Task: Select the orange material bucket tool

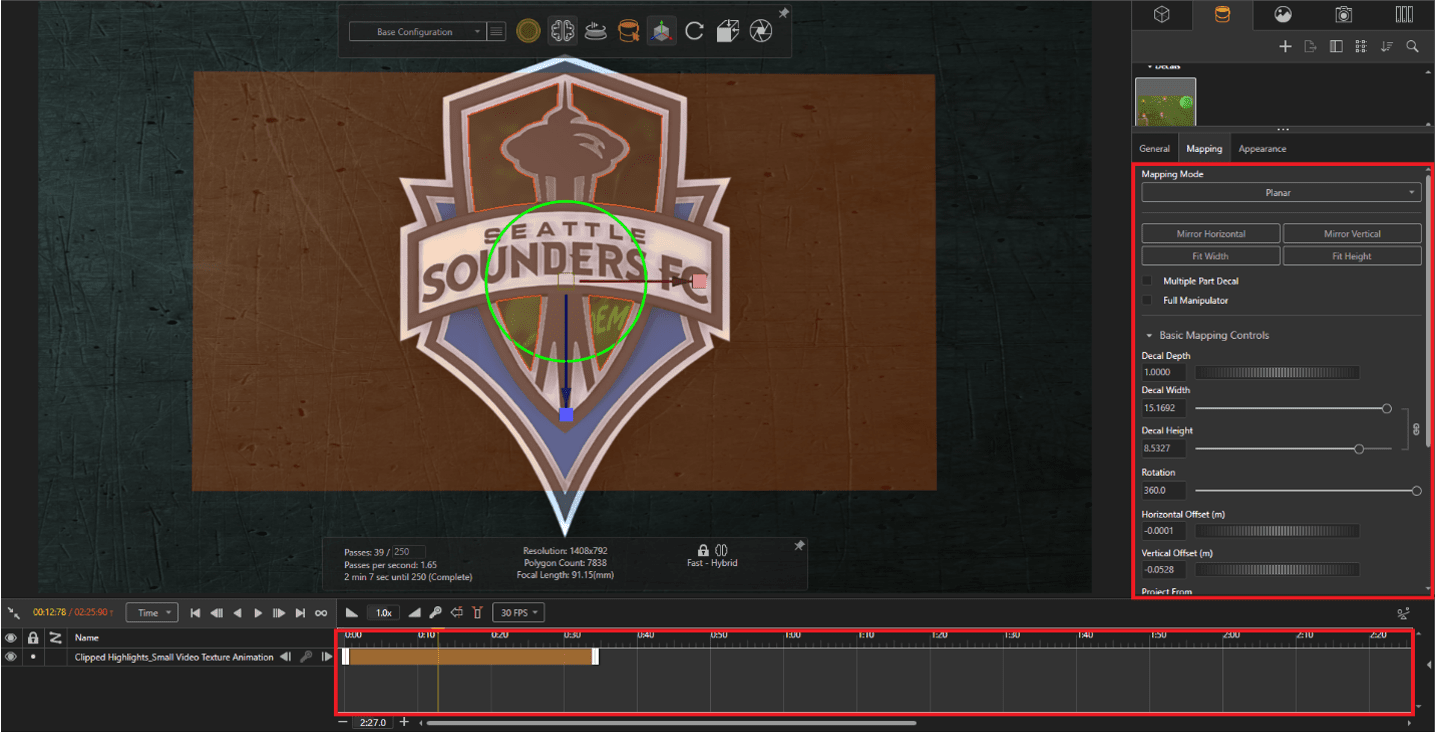Action: pyautogui.click(x=628, y=32)
